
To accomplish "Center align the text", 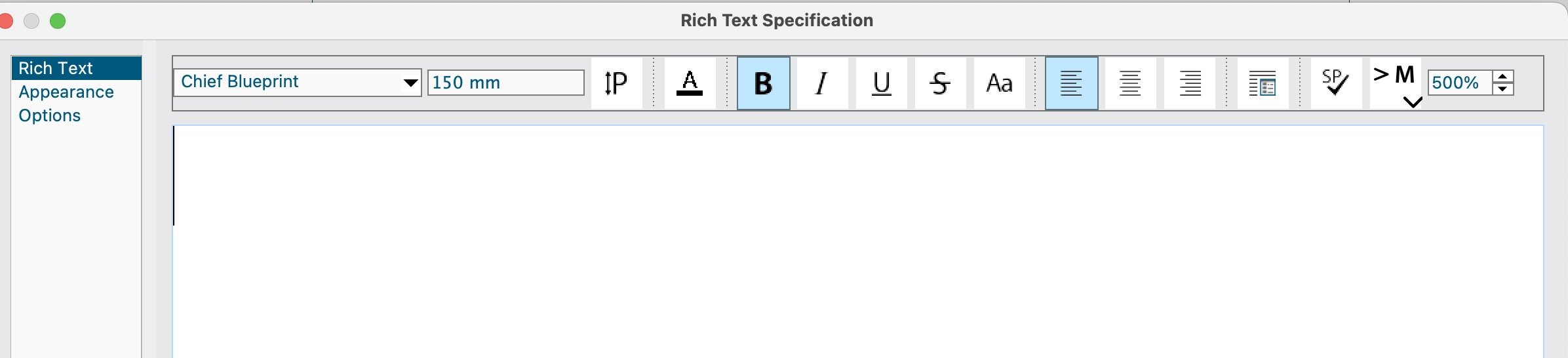I will (1130, 83).
